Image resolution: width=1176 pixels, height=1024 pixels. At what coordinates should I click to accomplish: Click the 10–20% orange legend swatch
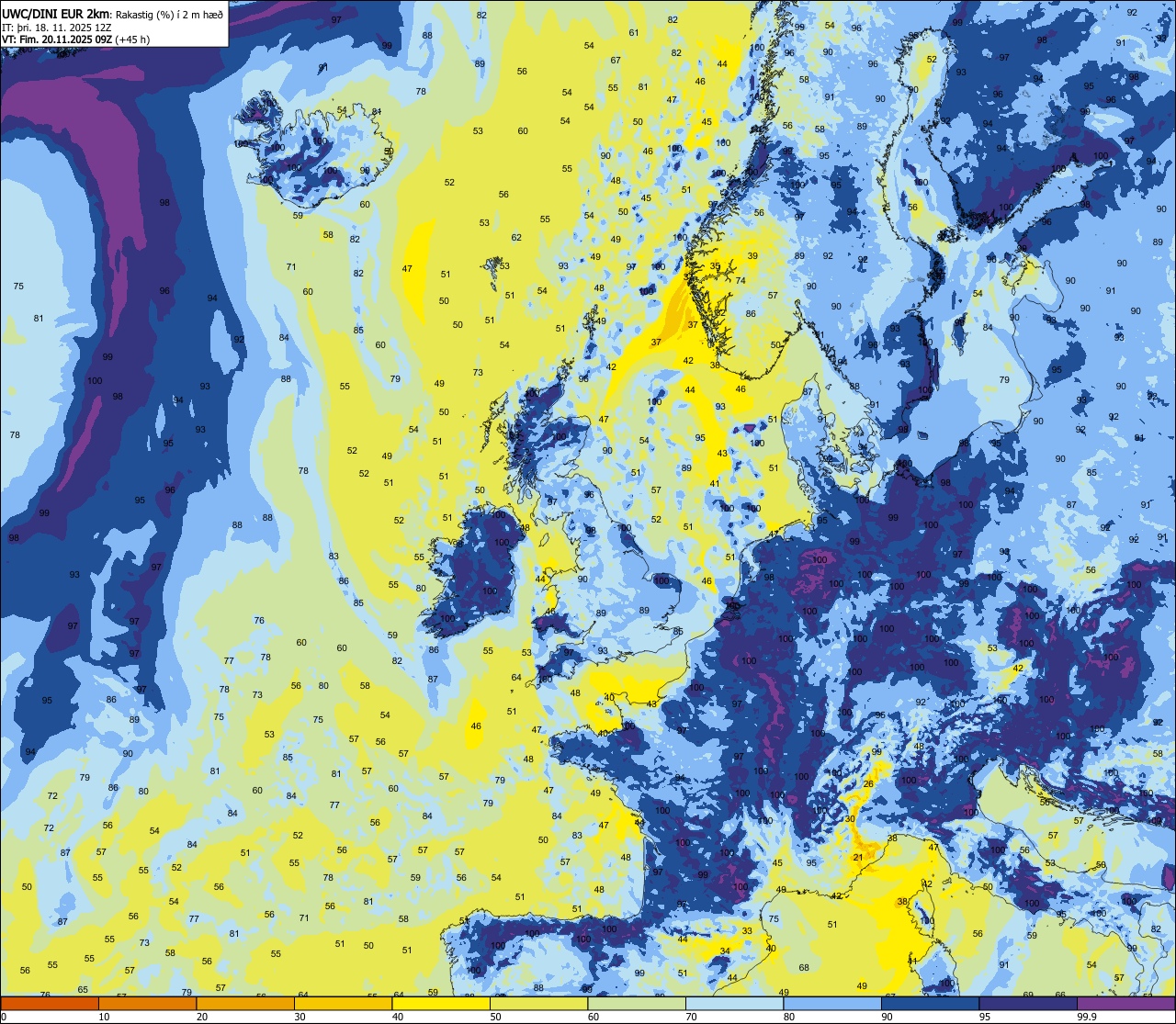[147, 1003]
